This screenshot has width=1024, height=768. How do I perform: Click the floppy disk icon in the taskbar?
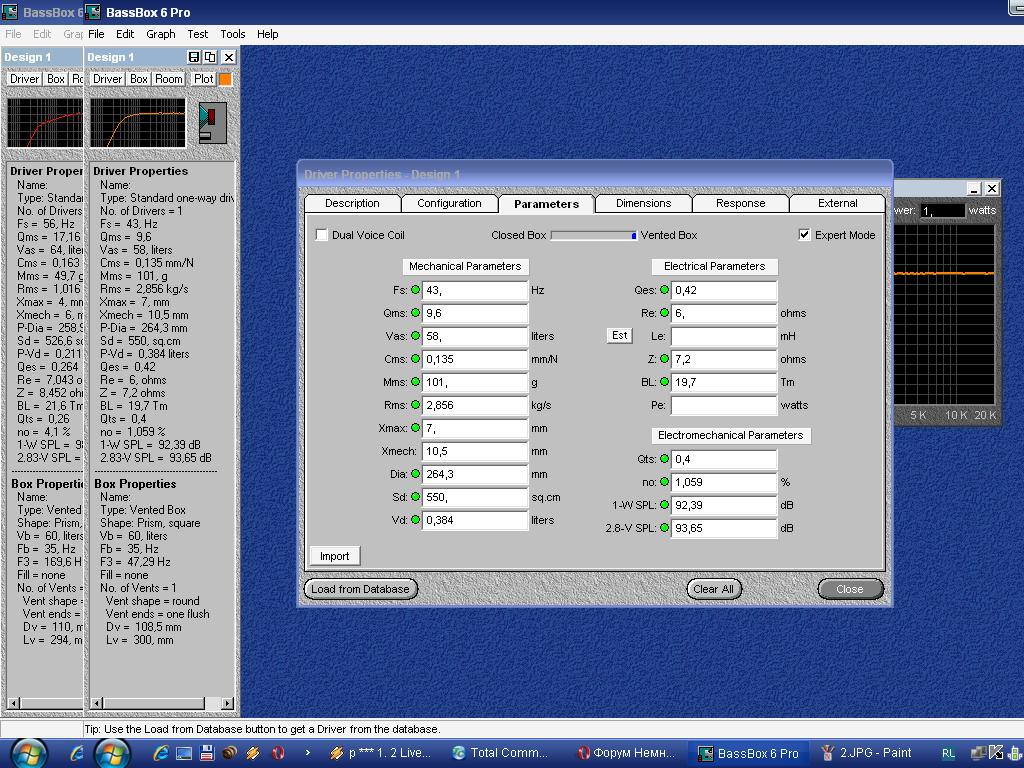(207, 753)
